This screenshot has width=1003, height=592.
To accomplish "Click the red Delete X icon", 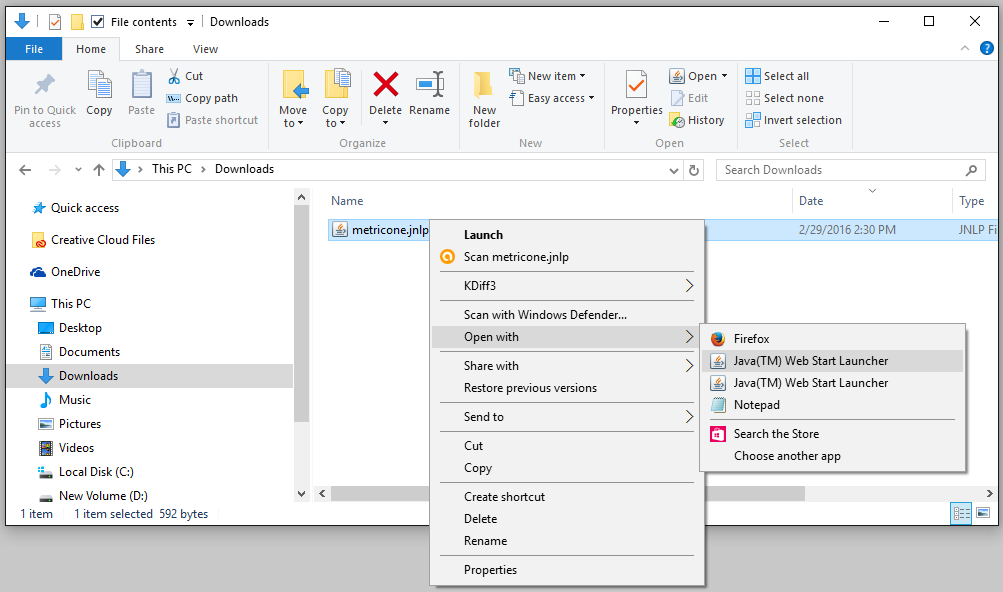I will [386, 84].
